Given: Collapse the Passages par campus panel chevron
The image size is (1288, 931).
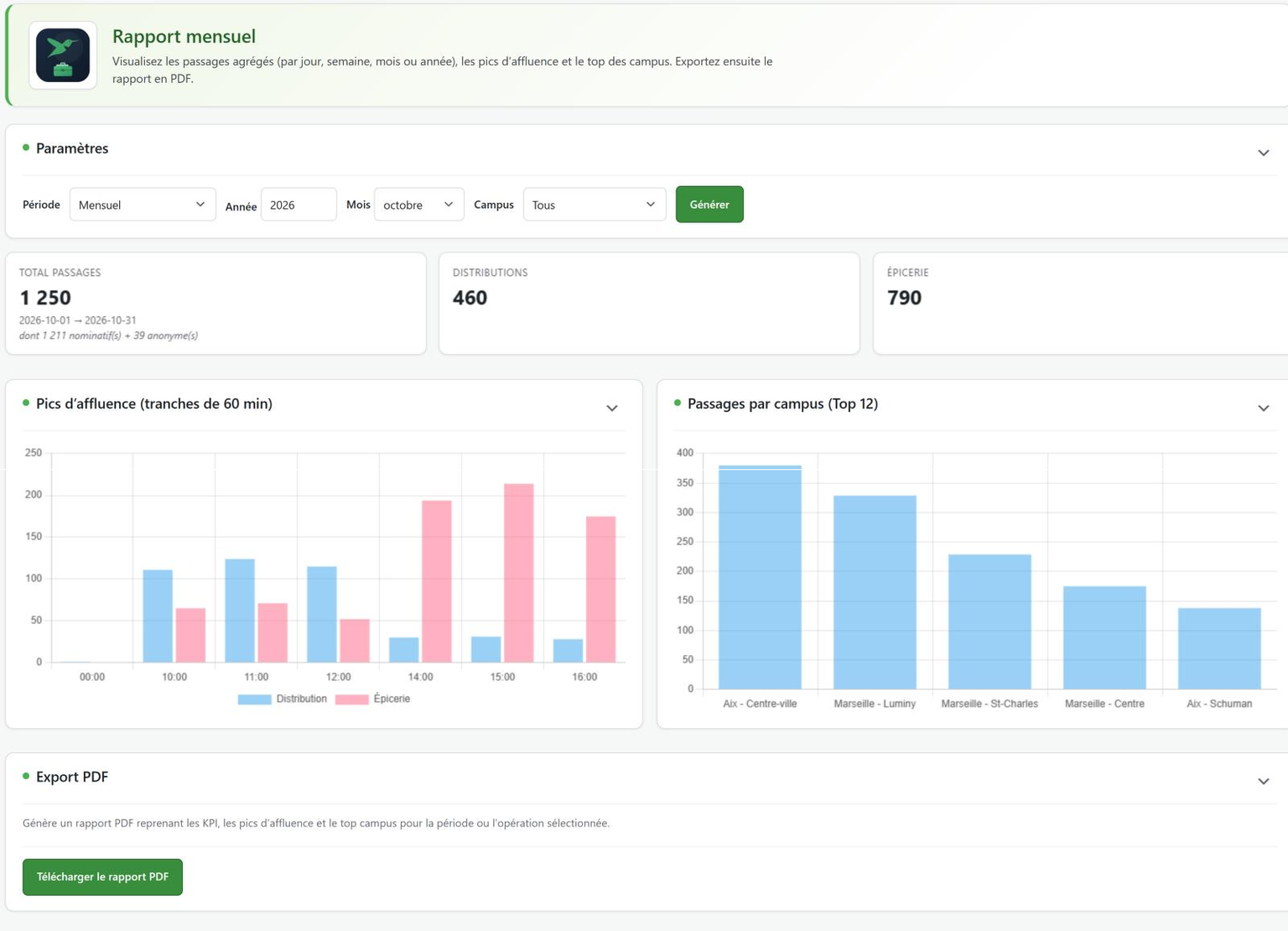Looking at the screenshot, I should point(1263,408).
